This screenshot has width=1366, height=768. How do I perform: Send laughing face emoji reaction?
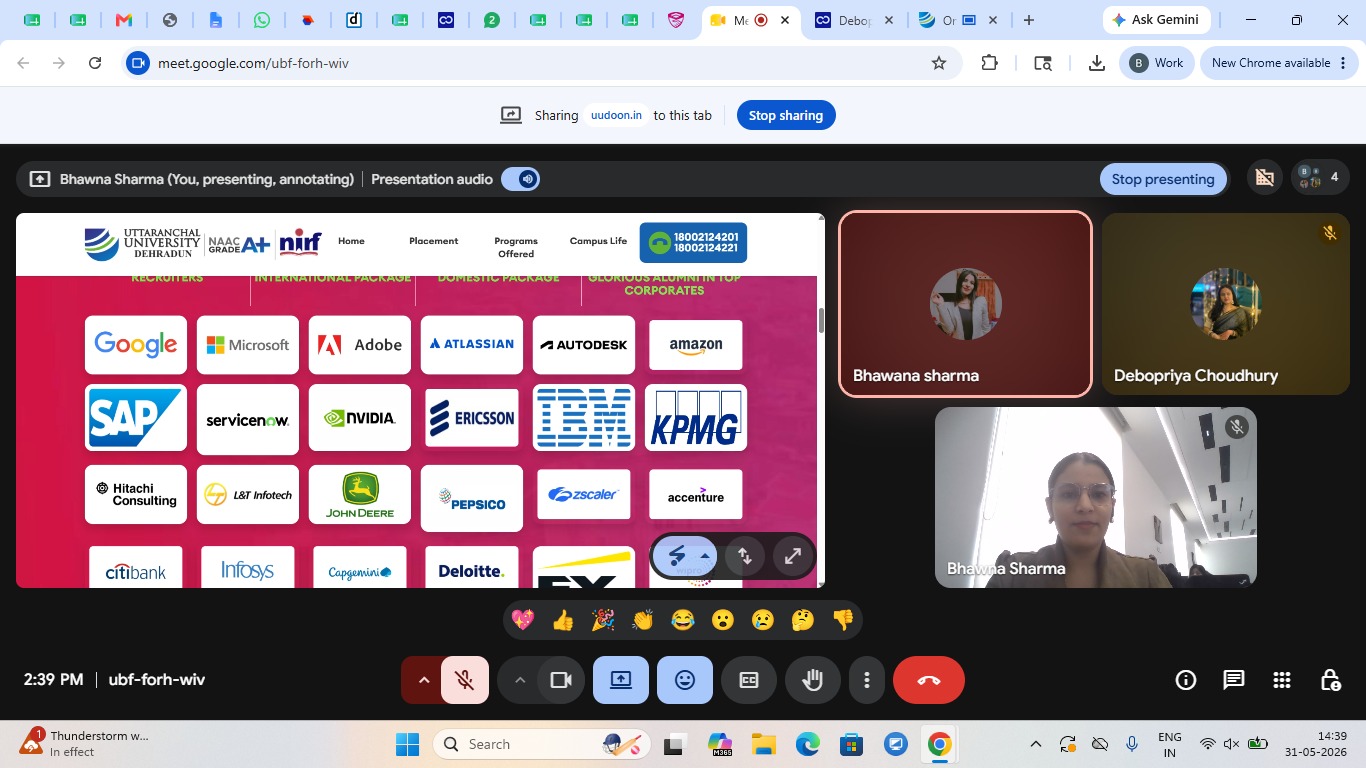click(x=683, y=620)
